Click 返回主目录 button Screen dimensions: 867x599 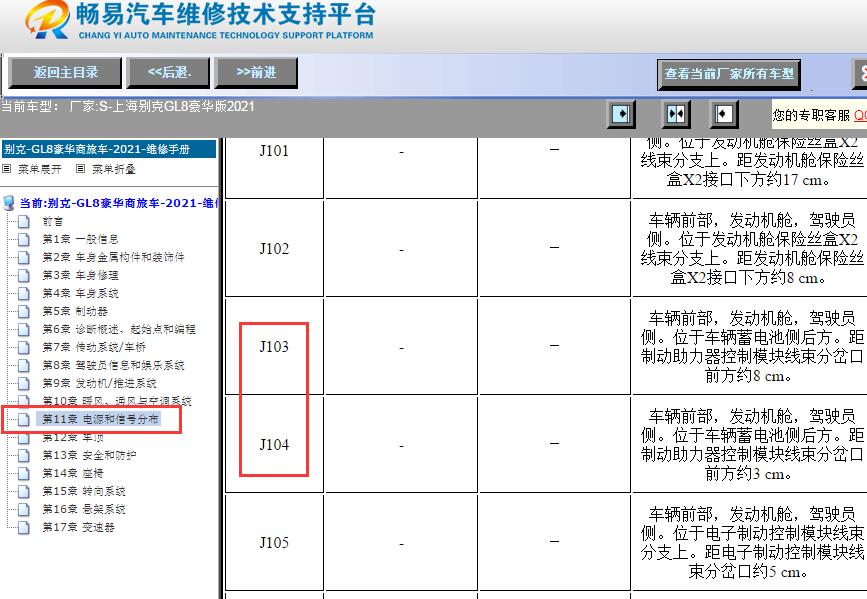click(x=65, y=72)
